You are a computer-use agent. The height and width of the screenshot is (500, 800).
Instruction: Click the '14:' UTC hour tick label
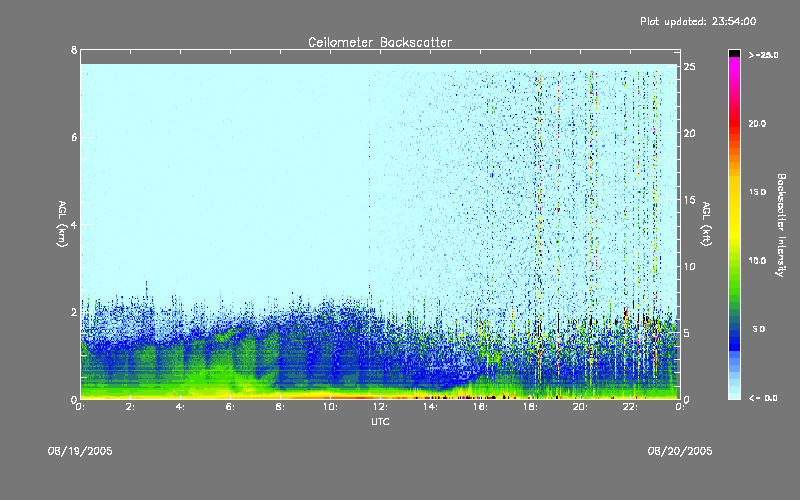click(430, 407)
